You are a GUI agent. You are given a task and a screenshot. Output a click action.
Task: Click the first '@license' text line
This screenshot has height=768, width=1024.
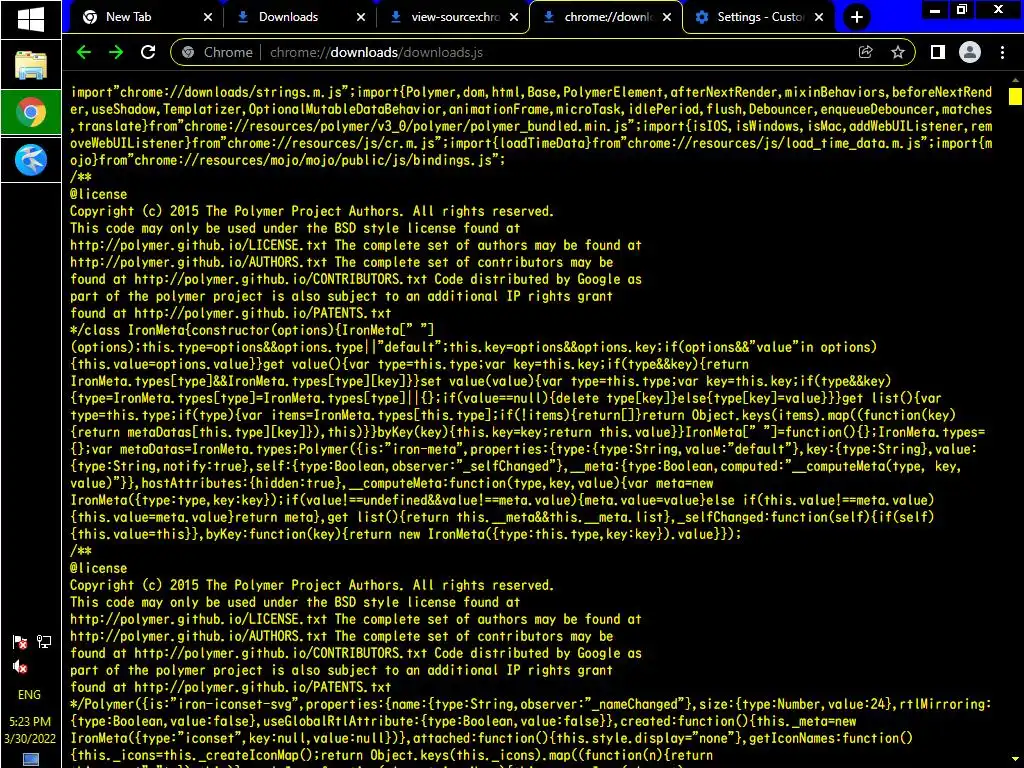pyautogui.click(x=99, y=194)
